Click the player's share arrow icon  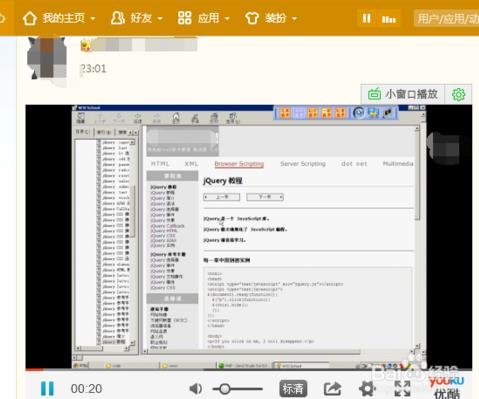point(332,388)
